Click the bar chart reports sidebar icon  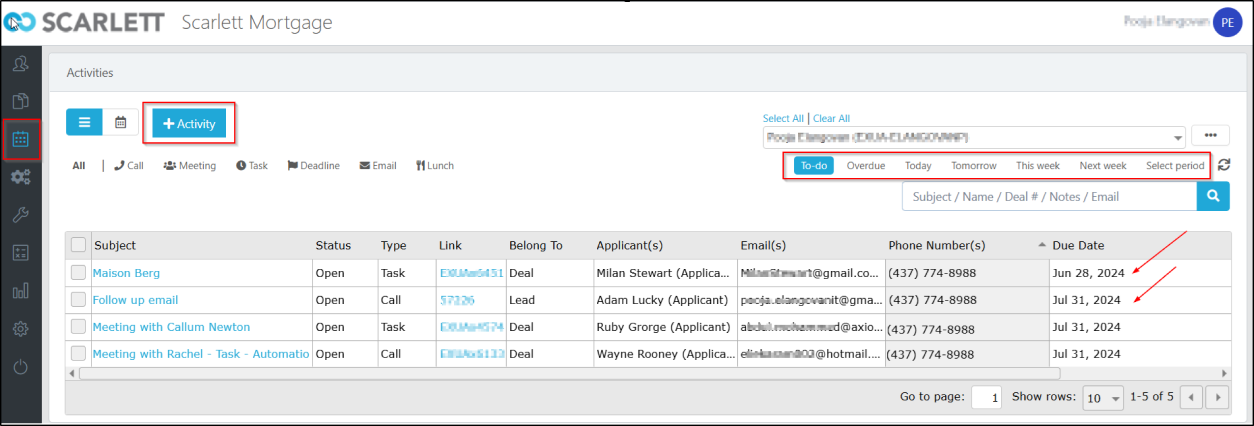[x=20, y=291]
